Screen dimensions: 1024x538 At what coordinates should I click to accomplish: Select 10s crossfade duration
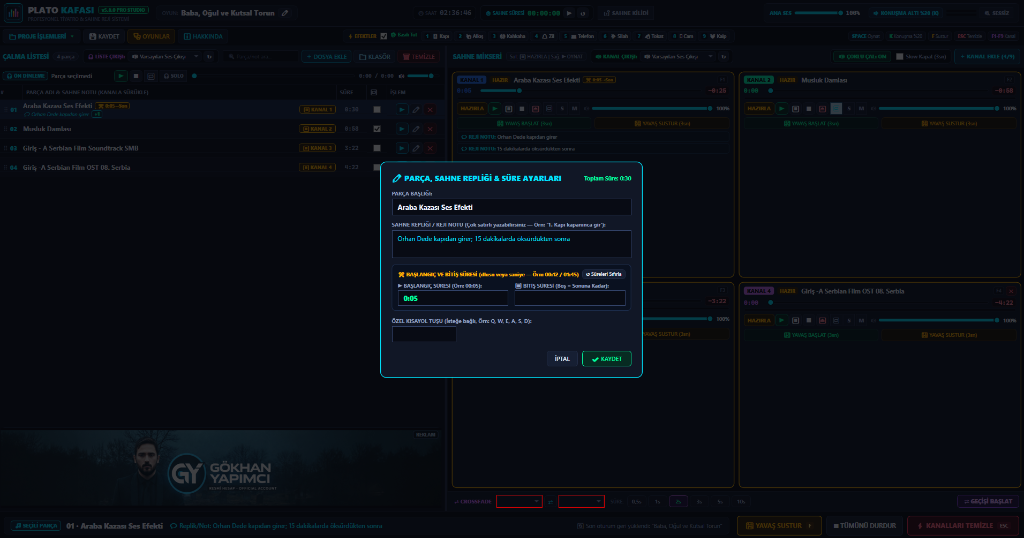tap(741, 502)
